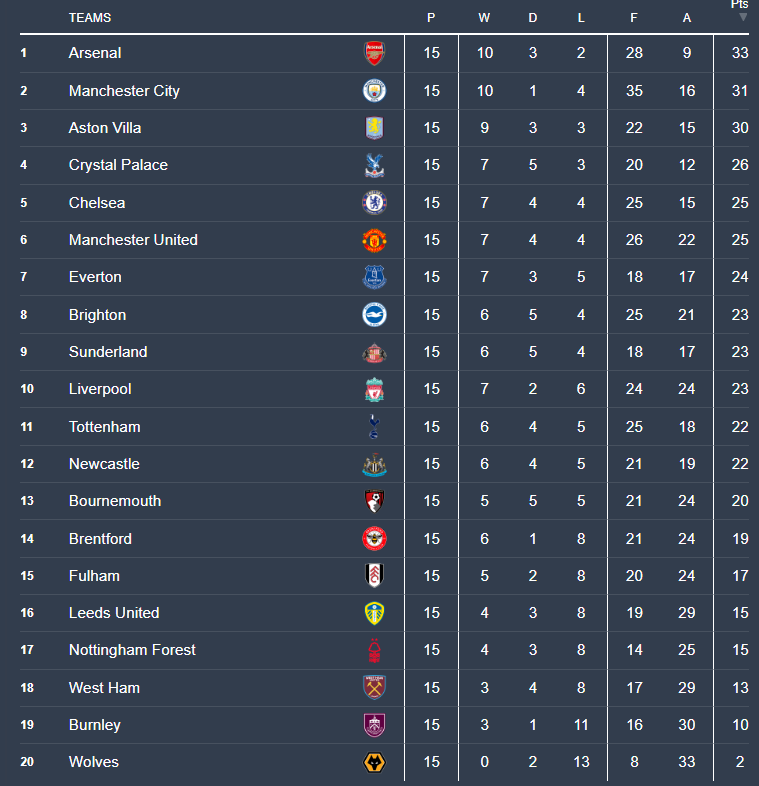Click the Arsenal club crest
This screenshot has height=786, width=759.
pos(373,53)
